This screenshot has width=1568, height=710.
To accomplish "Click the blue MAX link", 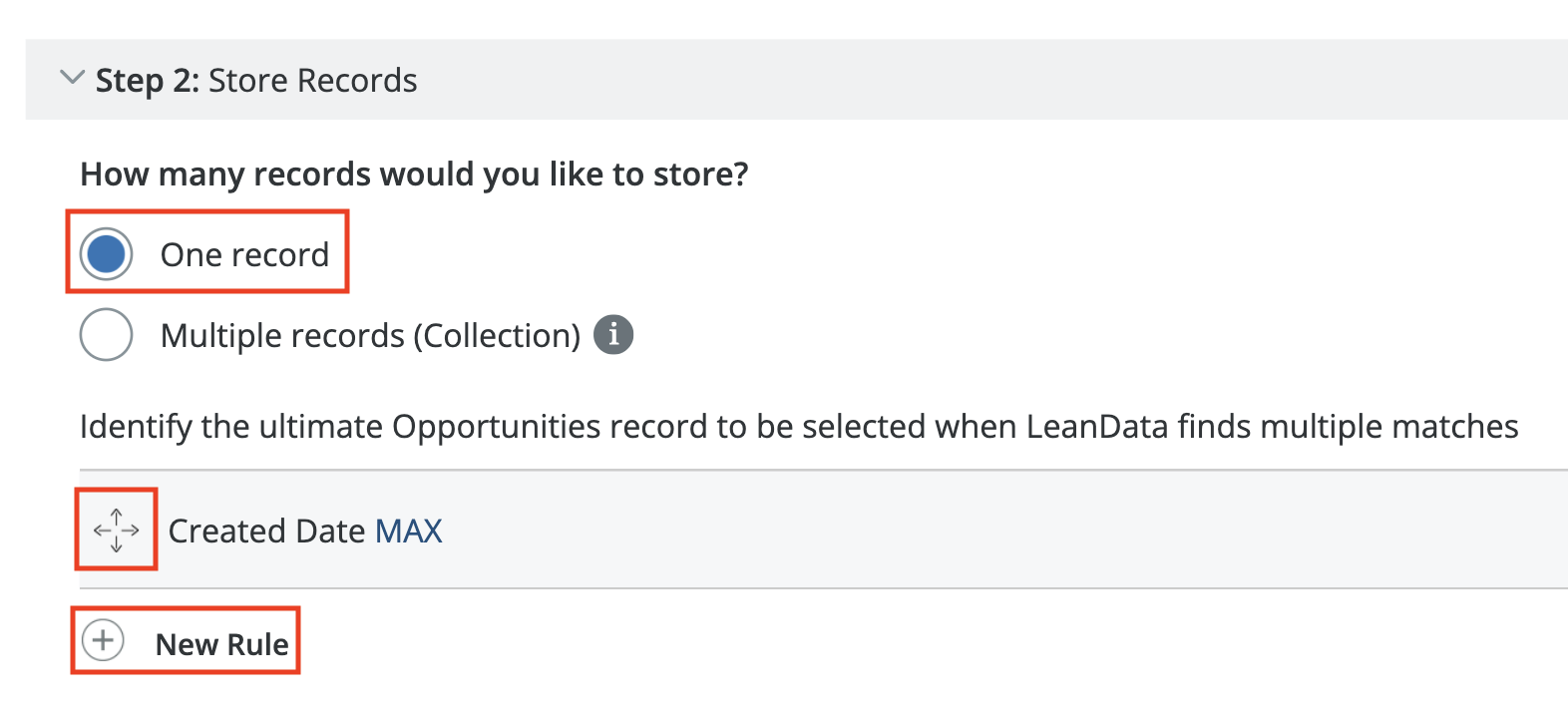I will [408, 532].
